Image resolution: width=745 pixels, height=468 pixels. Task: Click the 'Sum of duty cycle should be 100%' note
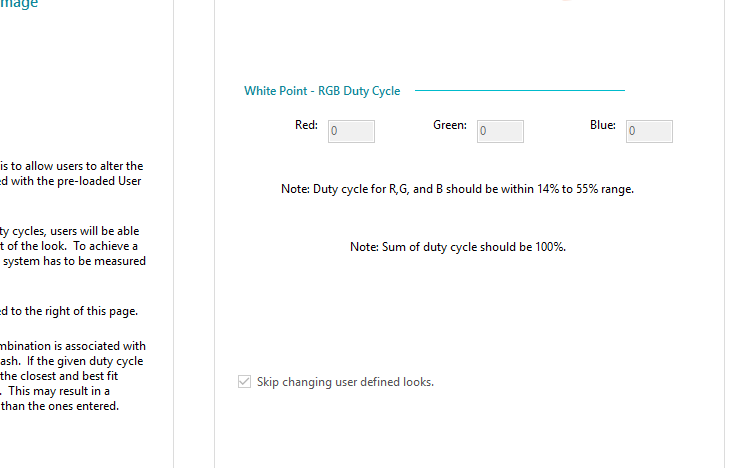click(458, 246)
